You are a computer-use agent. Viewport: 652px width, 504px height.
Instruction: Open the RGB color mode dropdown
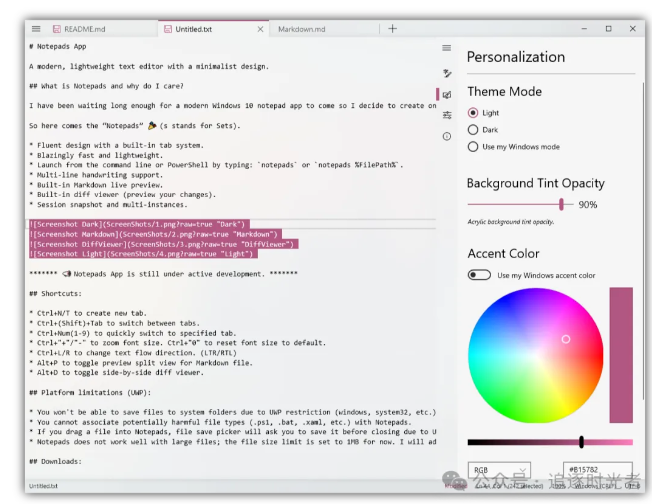pos(499,470)
